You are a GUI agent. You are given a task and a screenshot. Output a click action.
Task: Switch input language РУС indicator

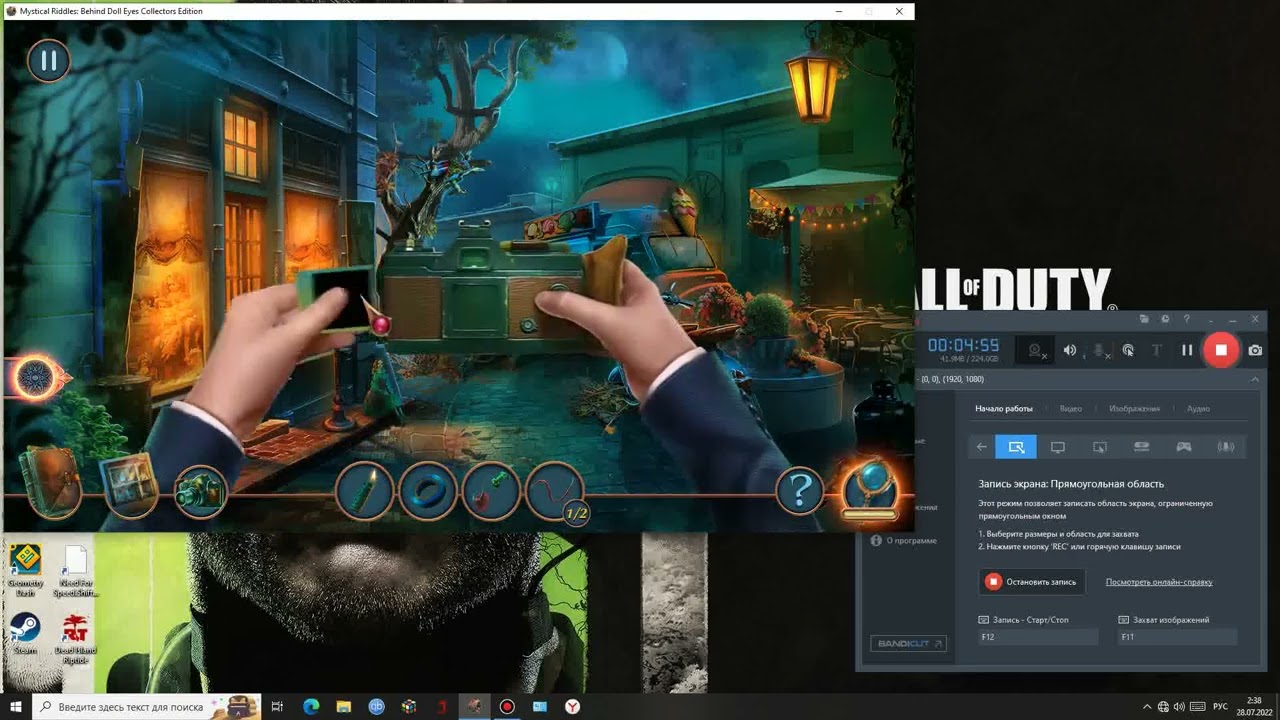click(1220, 706)
